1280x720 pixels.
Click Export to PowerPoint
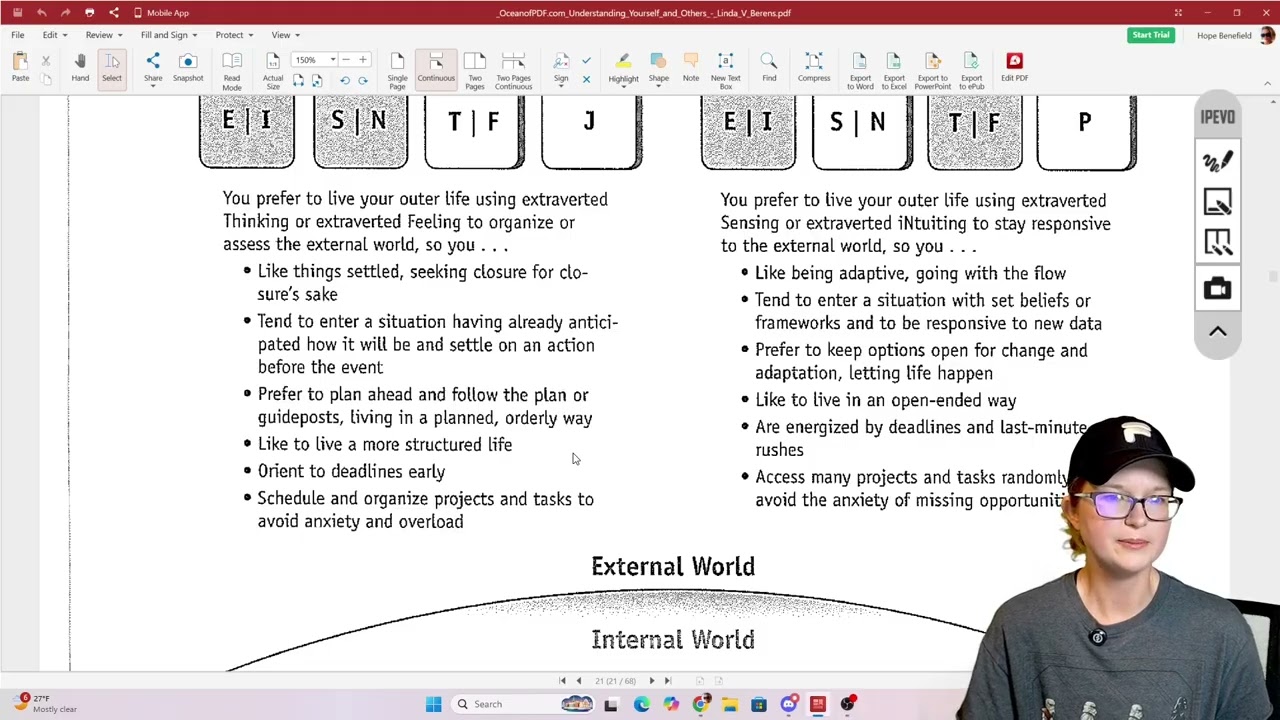(933, 71)
